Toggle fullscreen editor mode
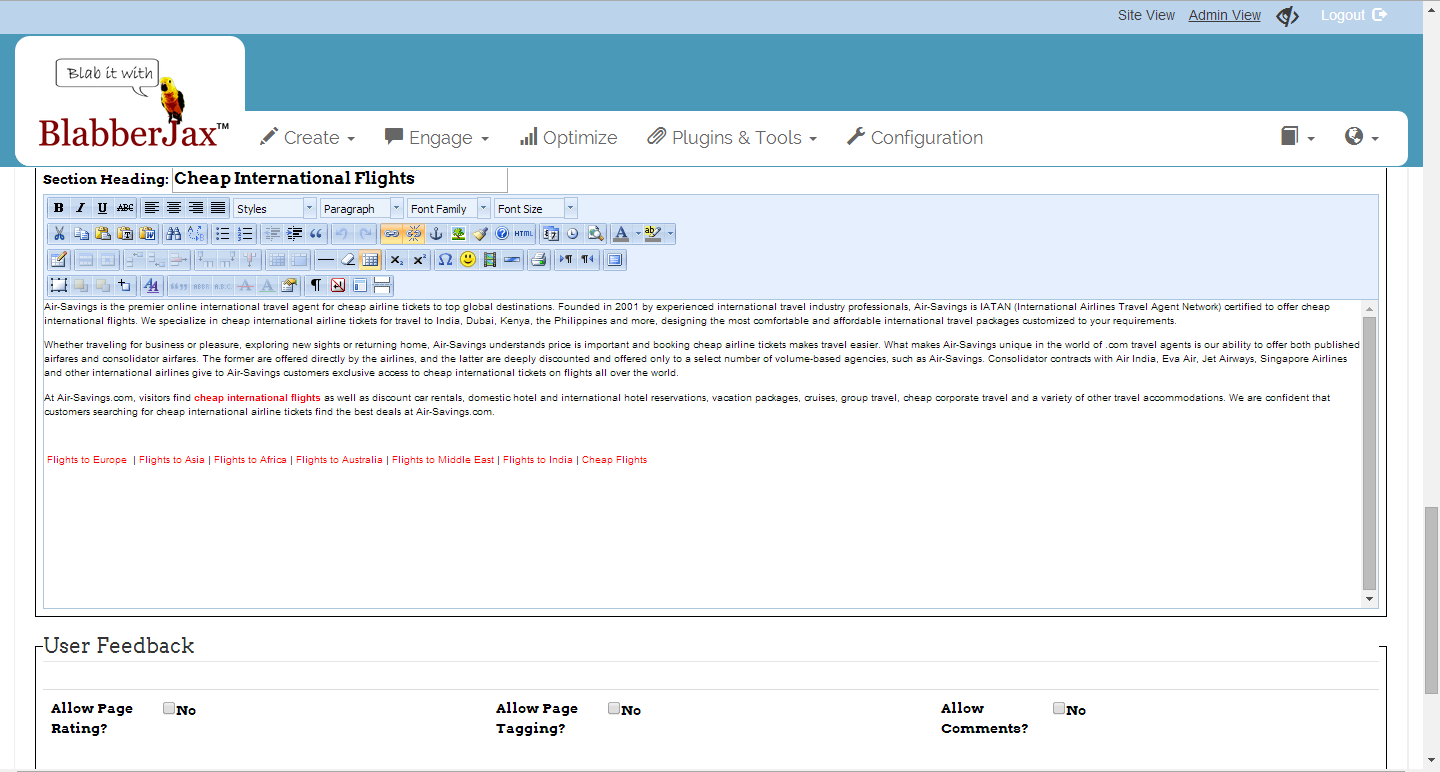Image resolution: width=1440 pixels, height=772 pixels. [x=614, y=260]
